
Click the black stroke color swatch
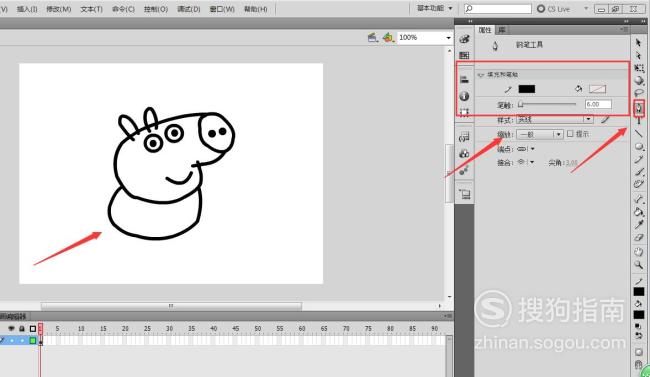(x=527, y=89)
